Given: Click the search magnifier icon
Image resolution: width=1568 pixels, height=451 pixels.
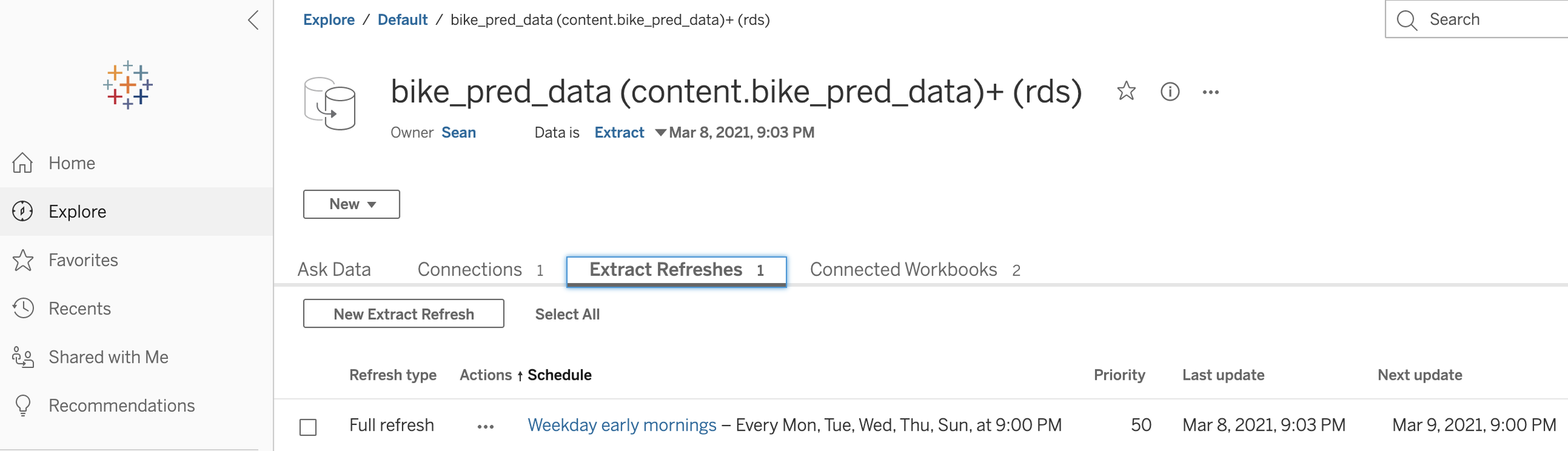Looking at the screenshot, I should coord(1407,20).
